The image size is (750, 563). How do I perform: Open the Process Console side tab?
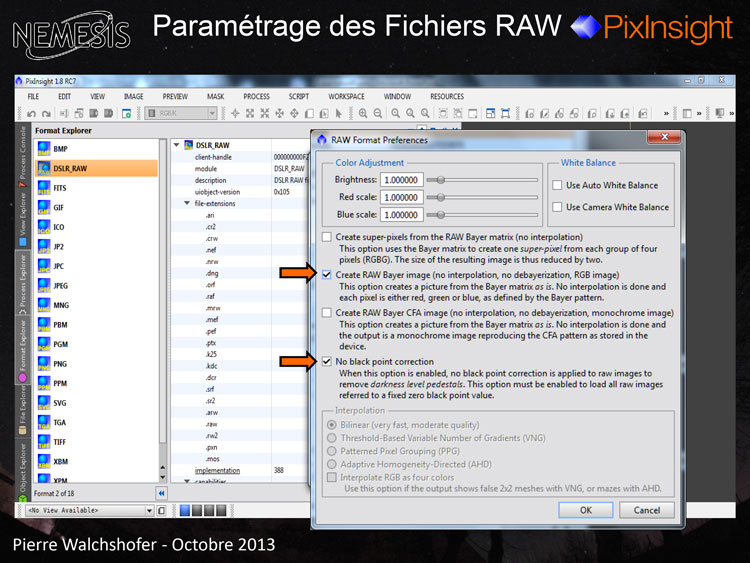(22, 154)
